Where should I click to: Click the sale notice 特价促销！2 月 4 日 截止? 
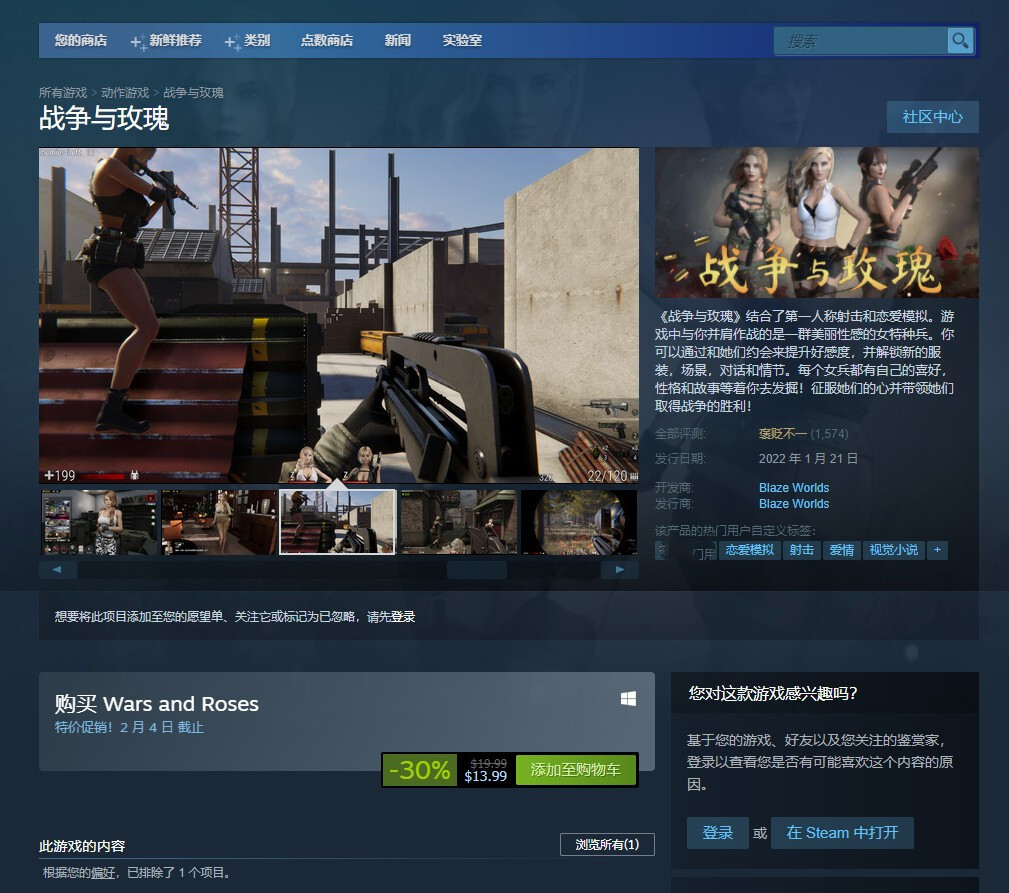pyautogui.click(x=129, y=727)
